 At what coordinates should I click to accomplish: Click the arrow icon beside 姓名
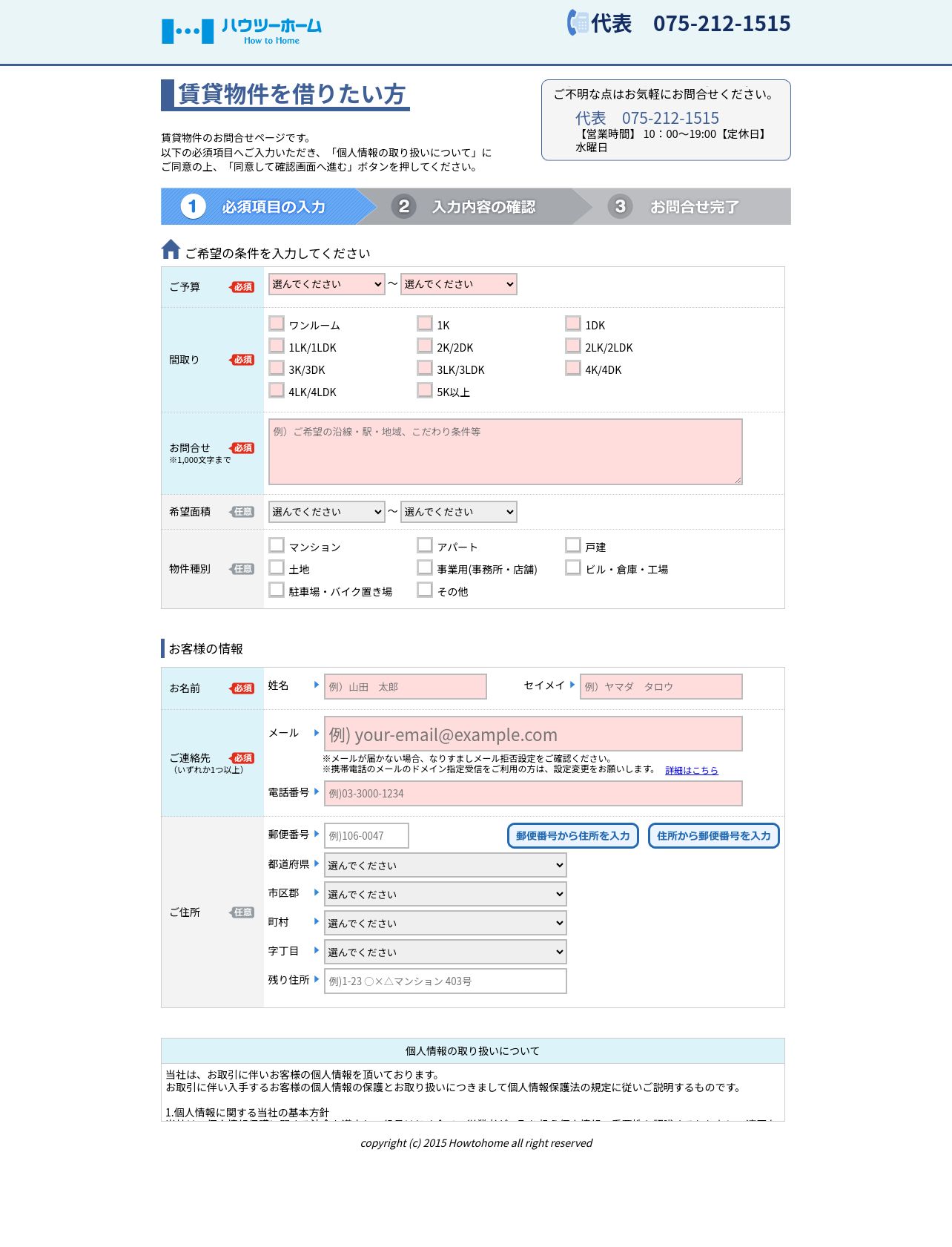317,685
